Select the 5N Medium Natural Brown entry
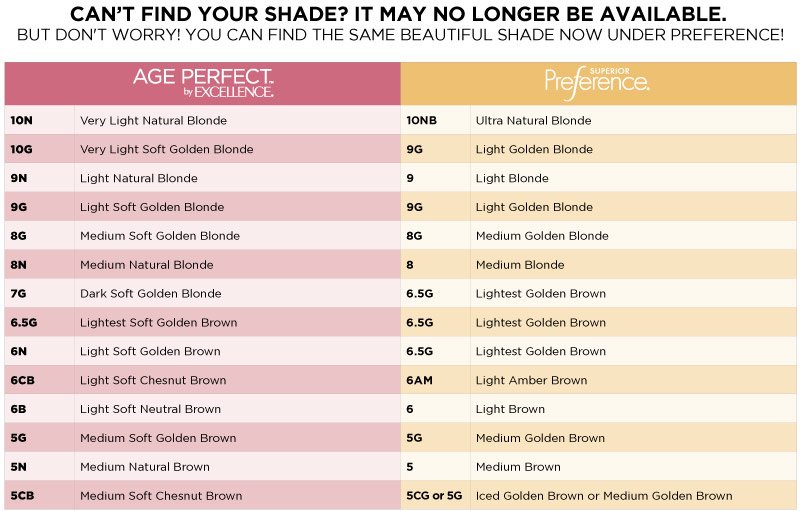 click(203, 467)
